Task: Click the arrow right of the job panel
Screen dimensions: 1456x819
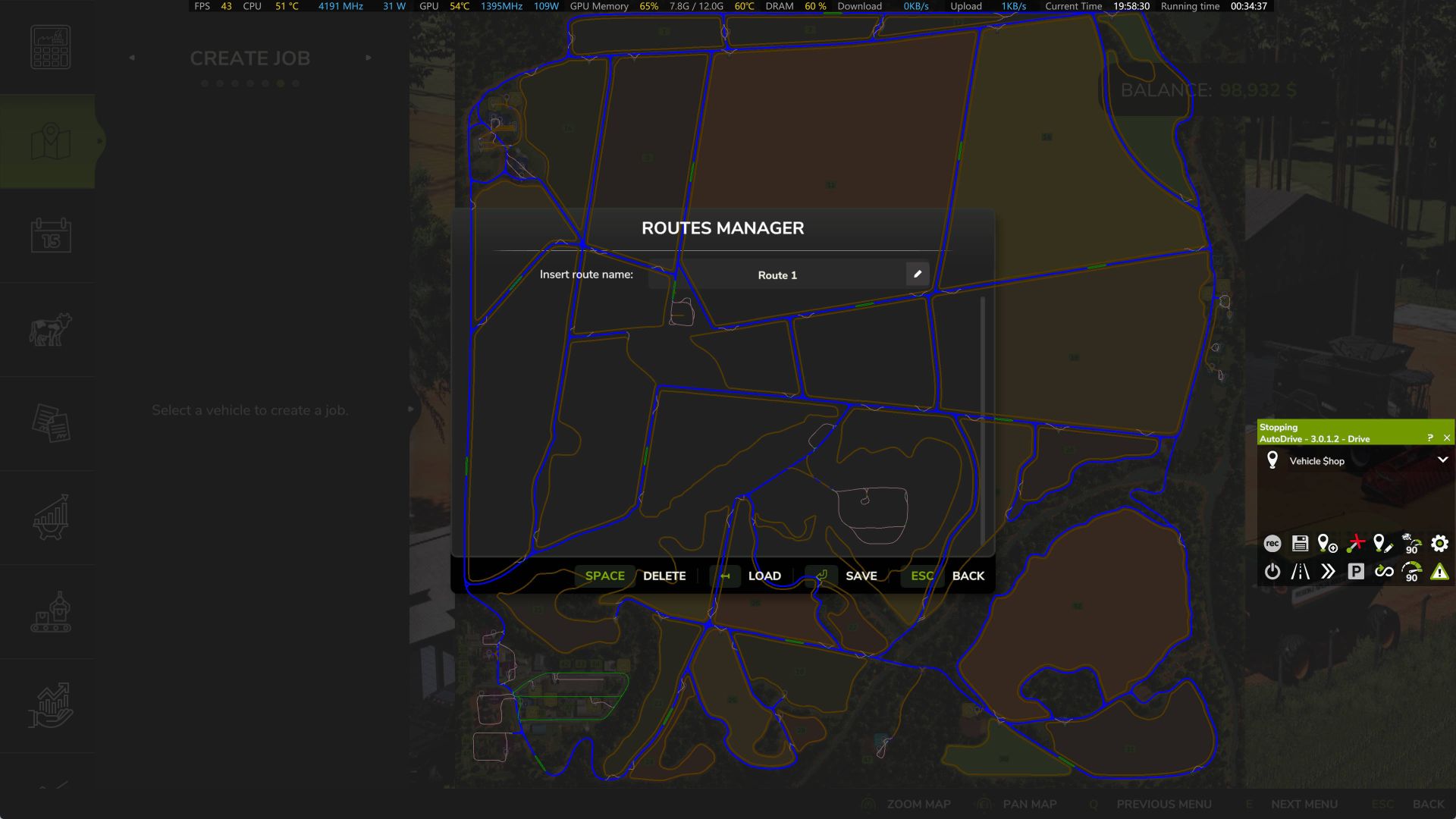Action: pos(410,409)
